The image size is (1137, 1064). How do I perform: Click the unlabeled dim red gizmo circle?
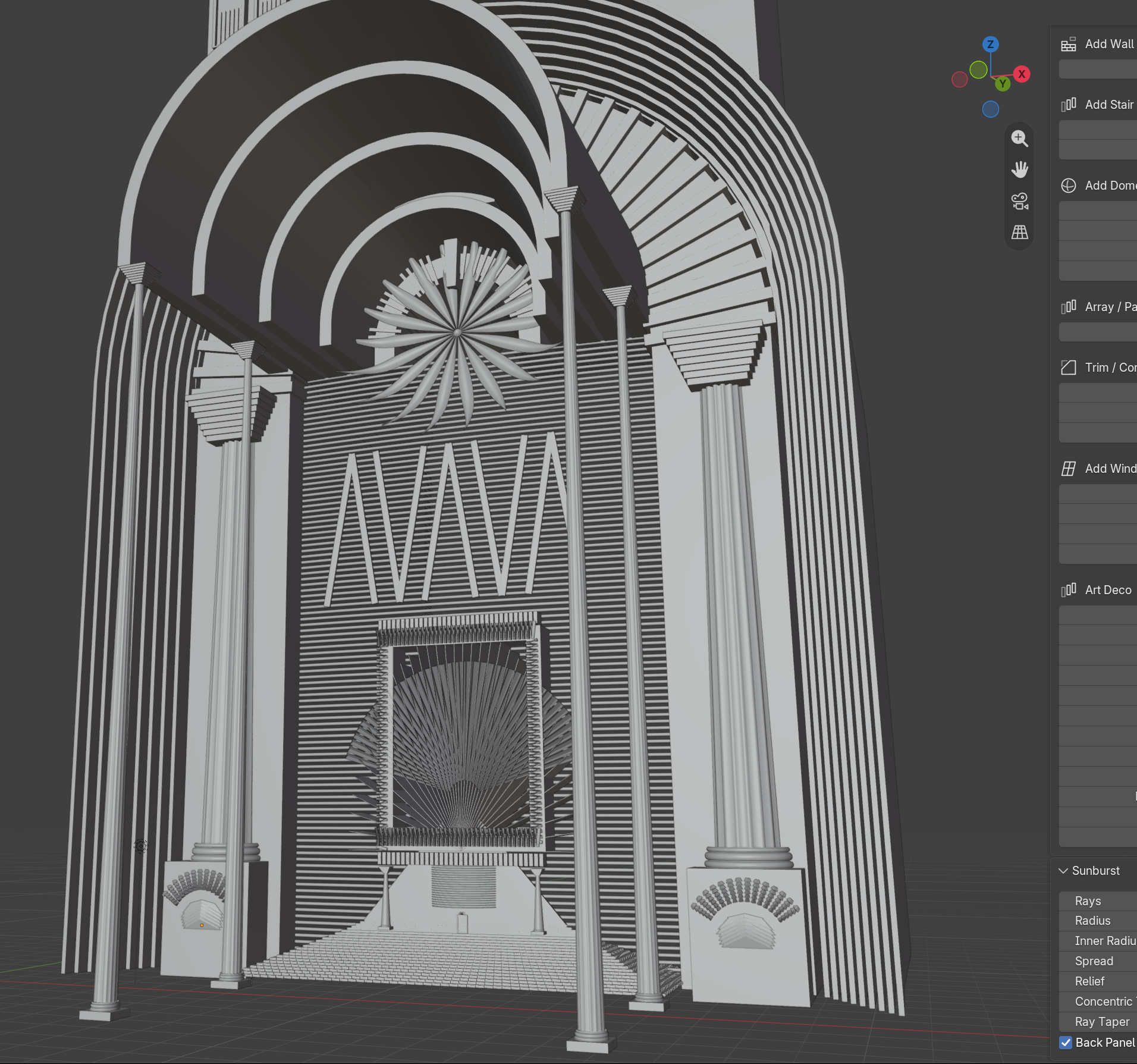click(x=959, y=79)
